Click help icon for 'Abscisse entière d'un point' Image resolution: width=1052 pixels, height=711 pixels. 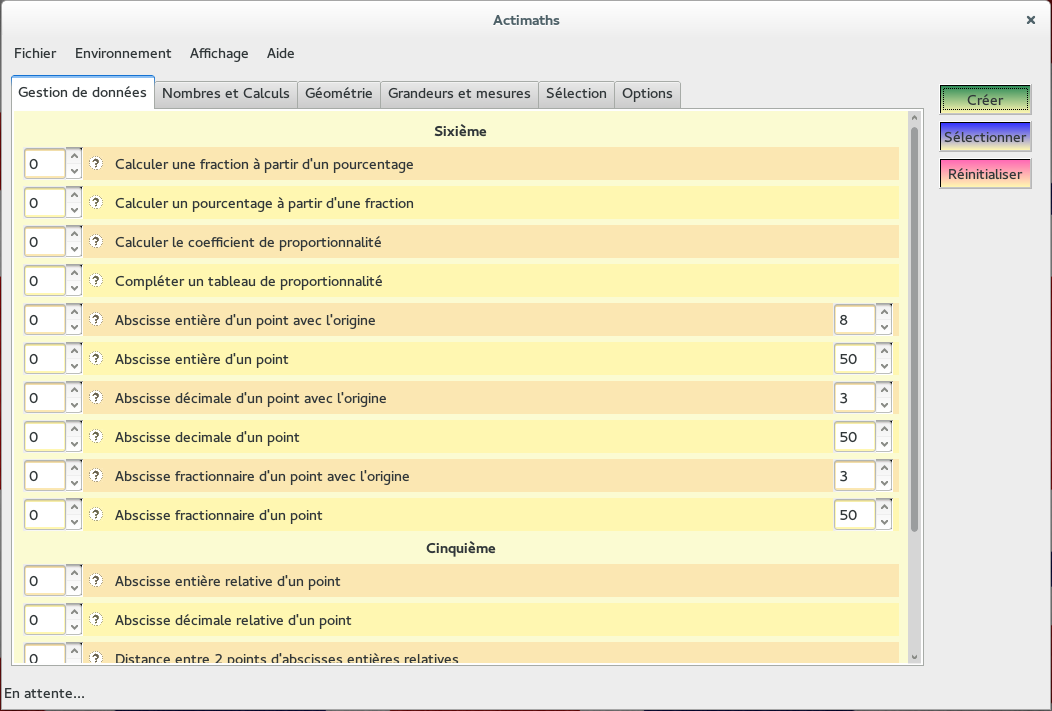click(96, 359)
